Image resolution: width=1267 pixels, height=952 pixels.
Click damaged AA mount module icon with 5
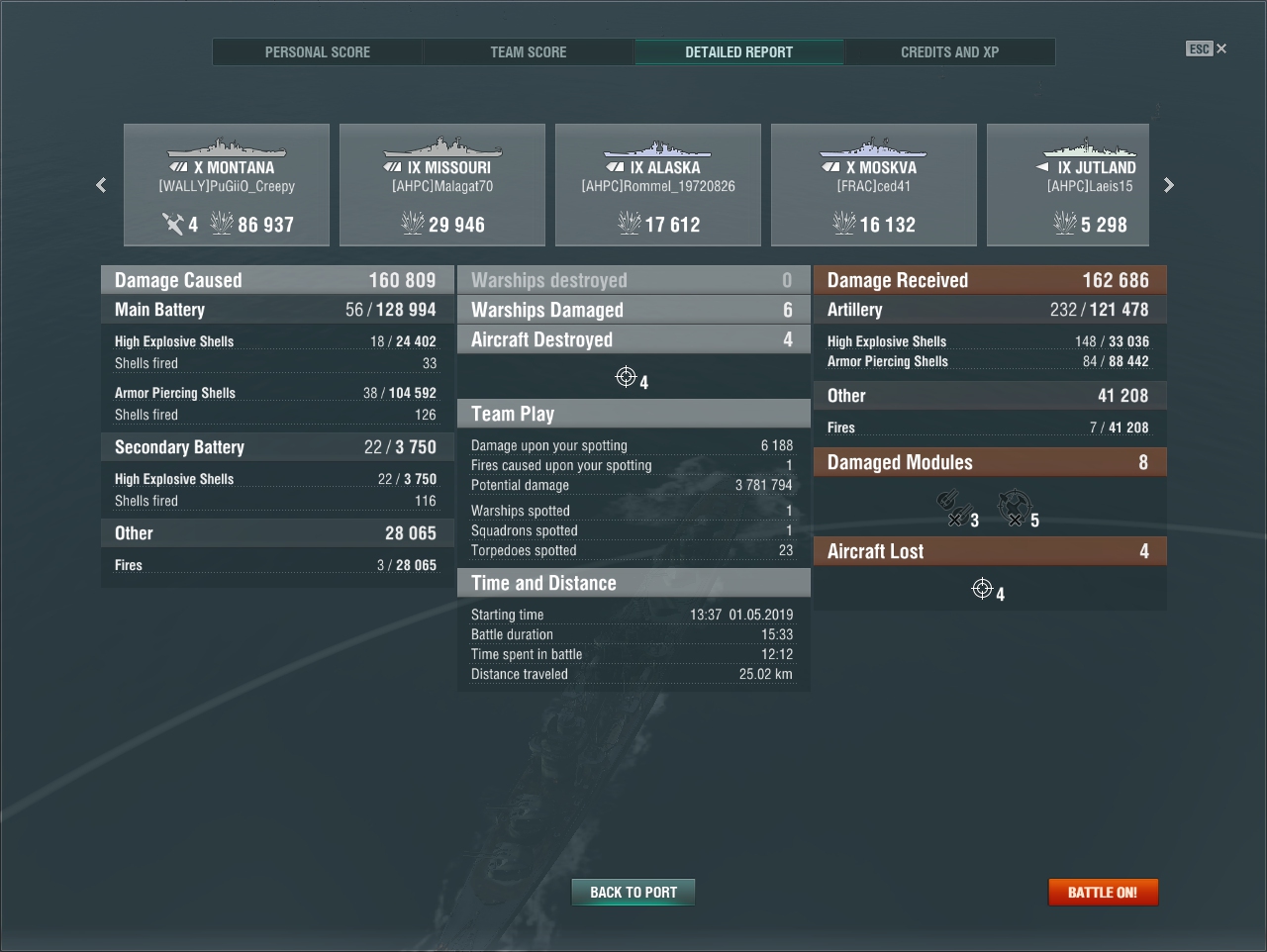click(1014, 508)
